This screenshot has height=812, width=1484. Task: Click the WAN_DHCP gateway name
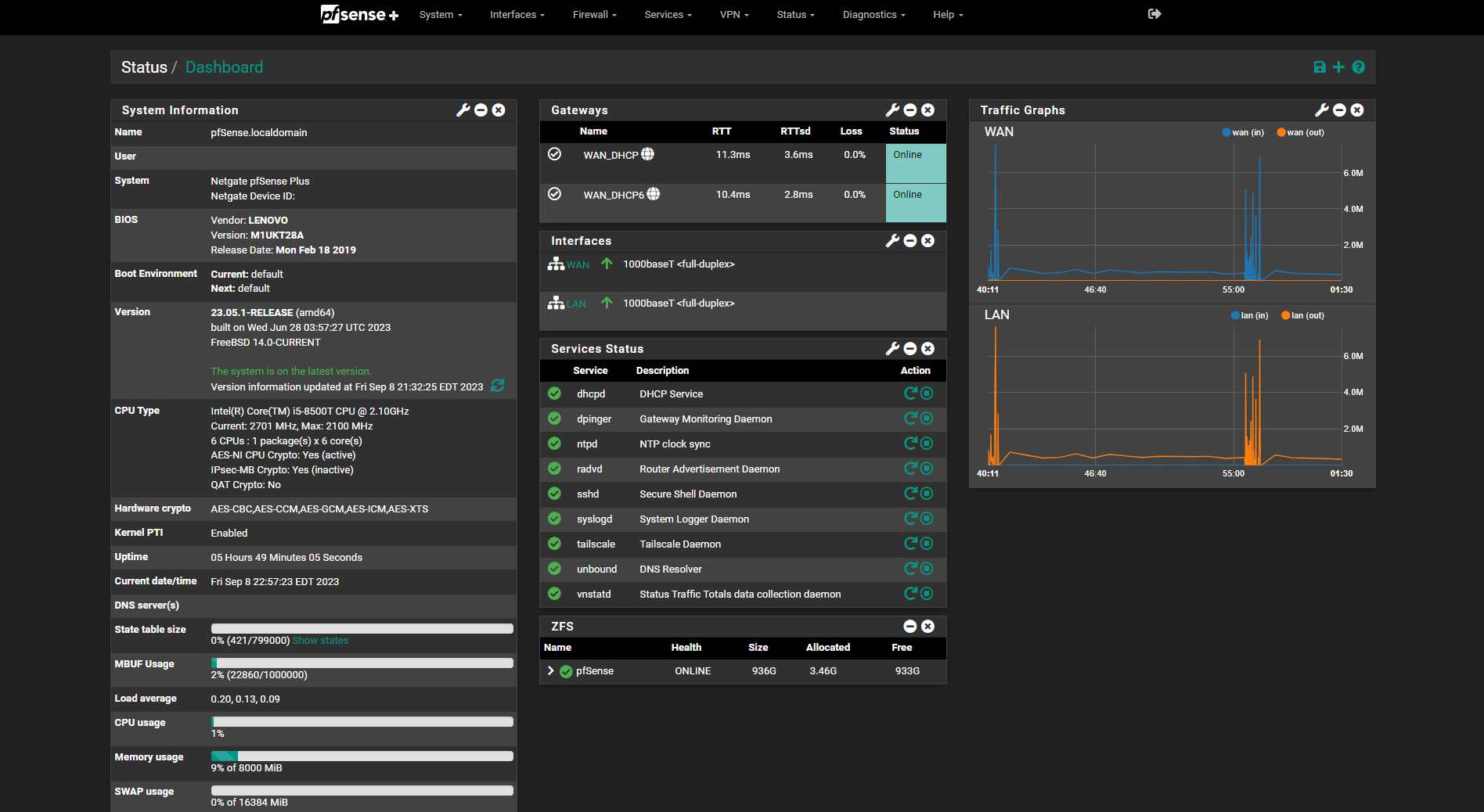coord(611,155)
